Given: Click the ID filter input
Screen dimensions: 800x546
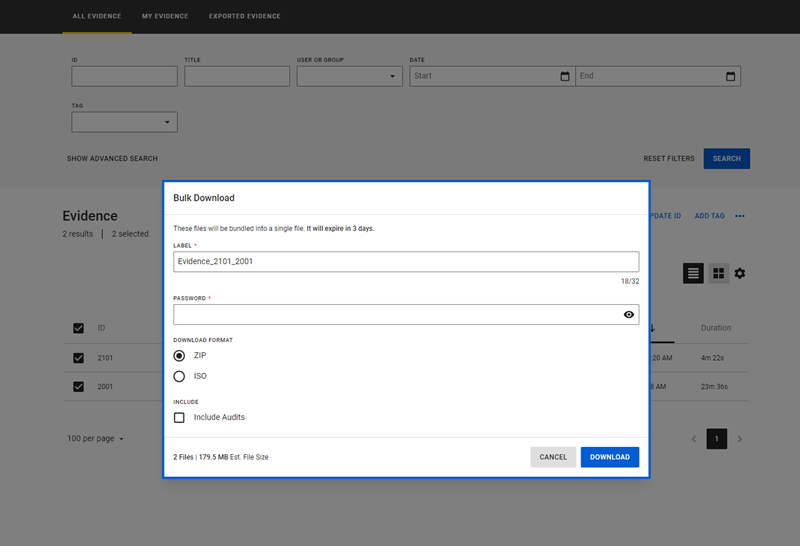Looking at the screenshot, I should point(124,76).
